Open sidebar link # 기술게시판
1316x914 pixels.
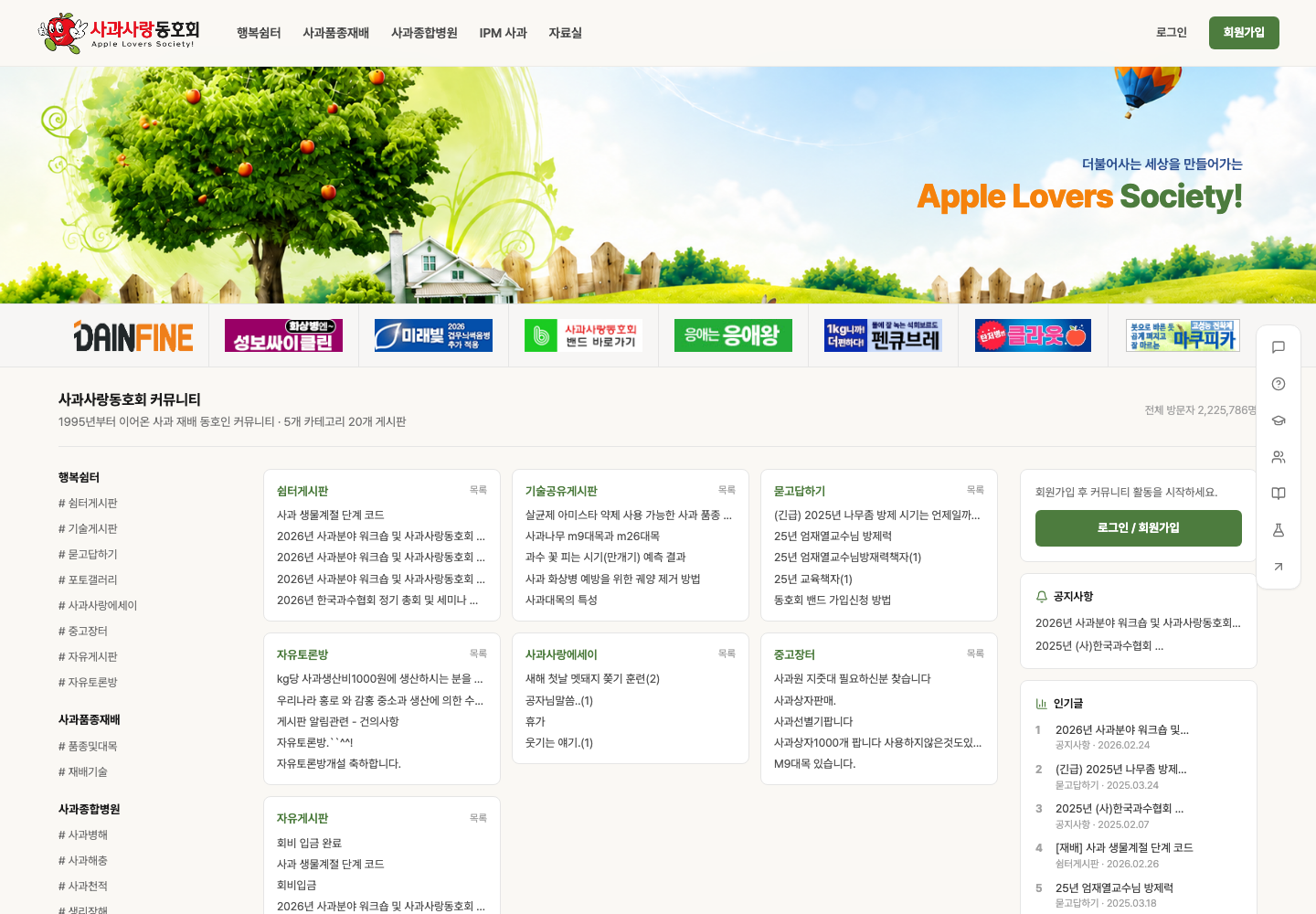point(88,529)
